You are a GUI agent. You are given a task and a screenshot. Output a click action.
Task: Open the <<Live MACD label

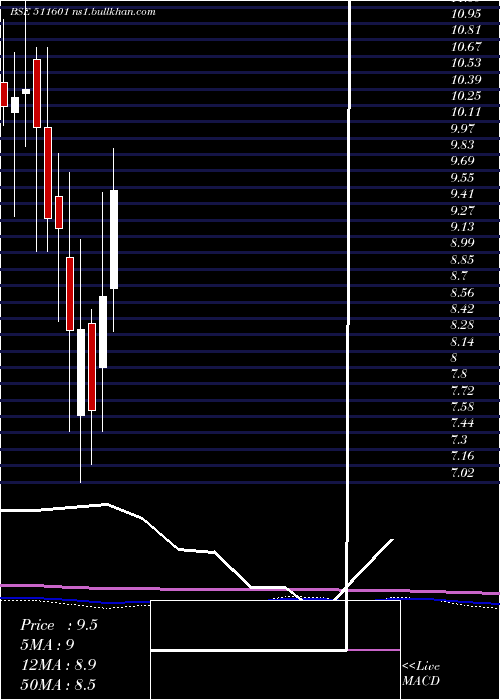[x=421, y=673]
